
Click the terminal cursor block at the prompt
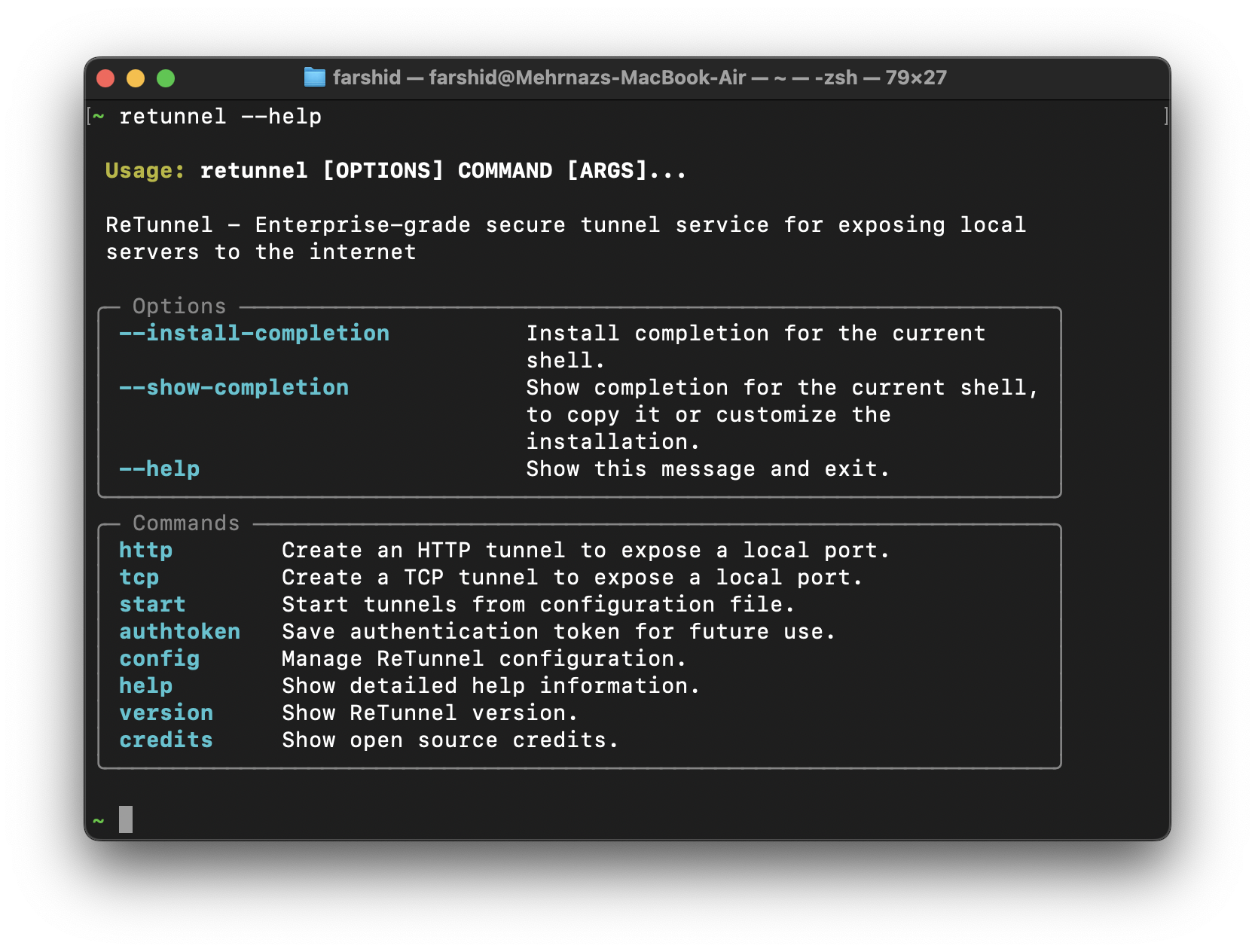(126, 819)
